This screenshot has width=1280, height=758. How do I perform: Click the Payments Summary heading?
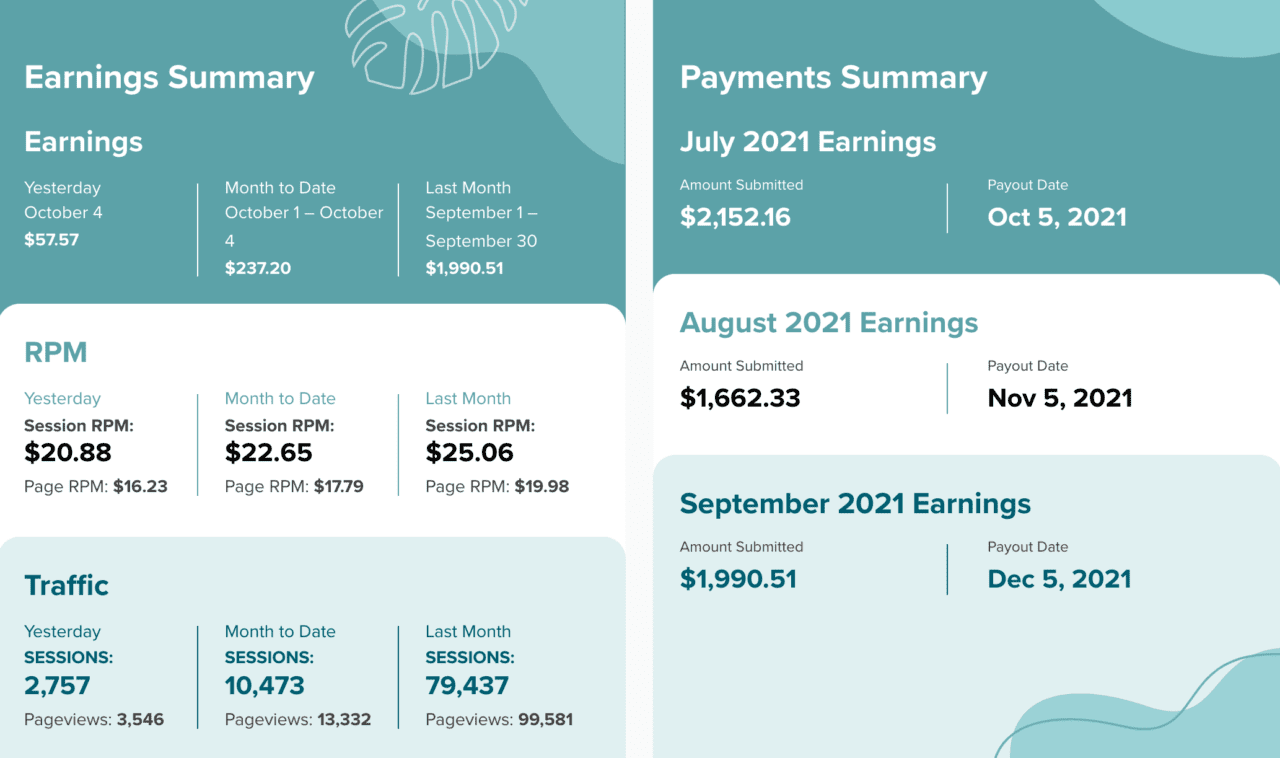[x=833, y=78]
